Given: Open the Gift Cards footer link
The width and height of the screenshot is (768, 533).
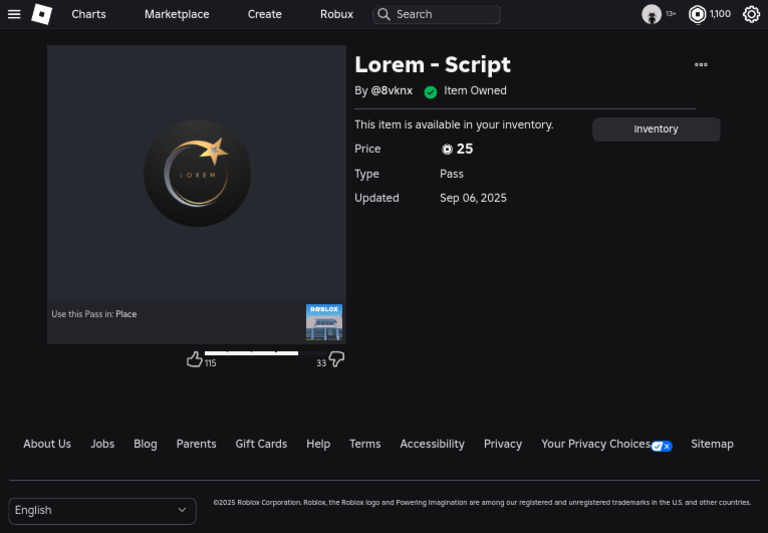Looking at the screenshot, I should pyautogui.click(x=261, y=444).
